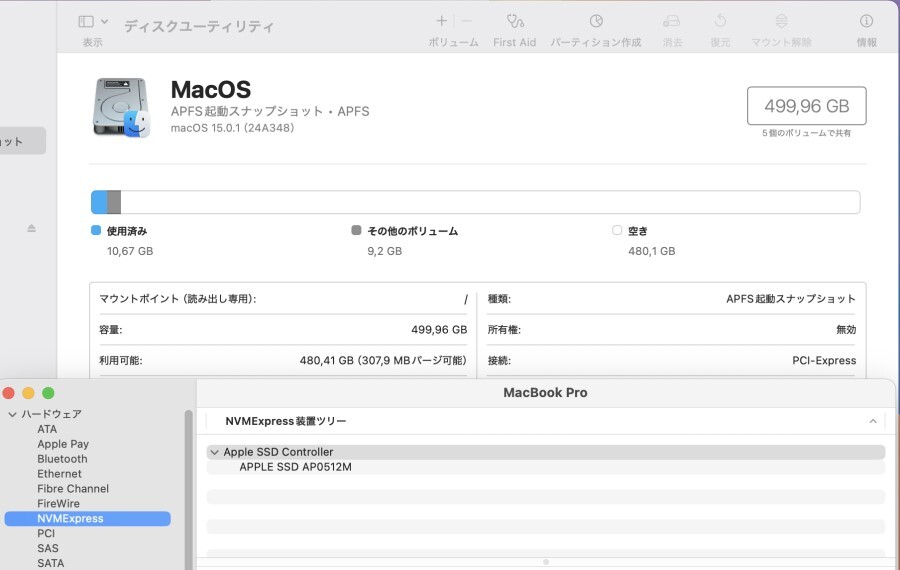
Task: Select SAS in the hardware list
Action: [48, 548]
